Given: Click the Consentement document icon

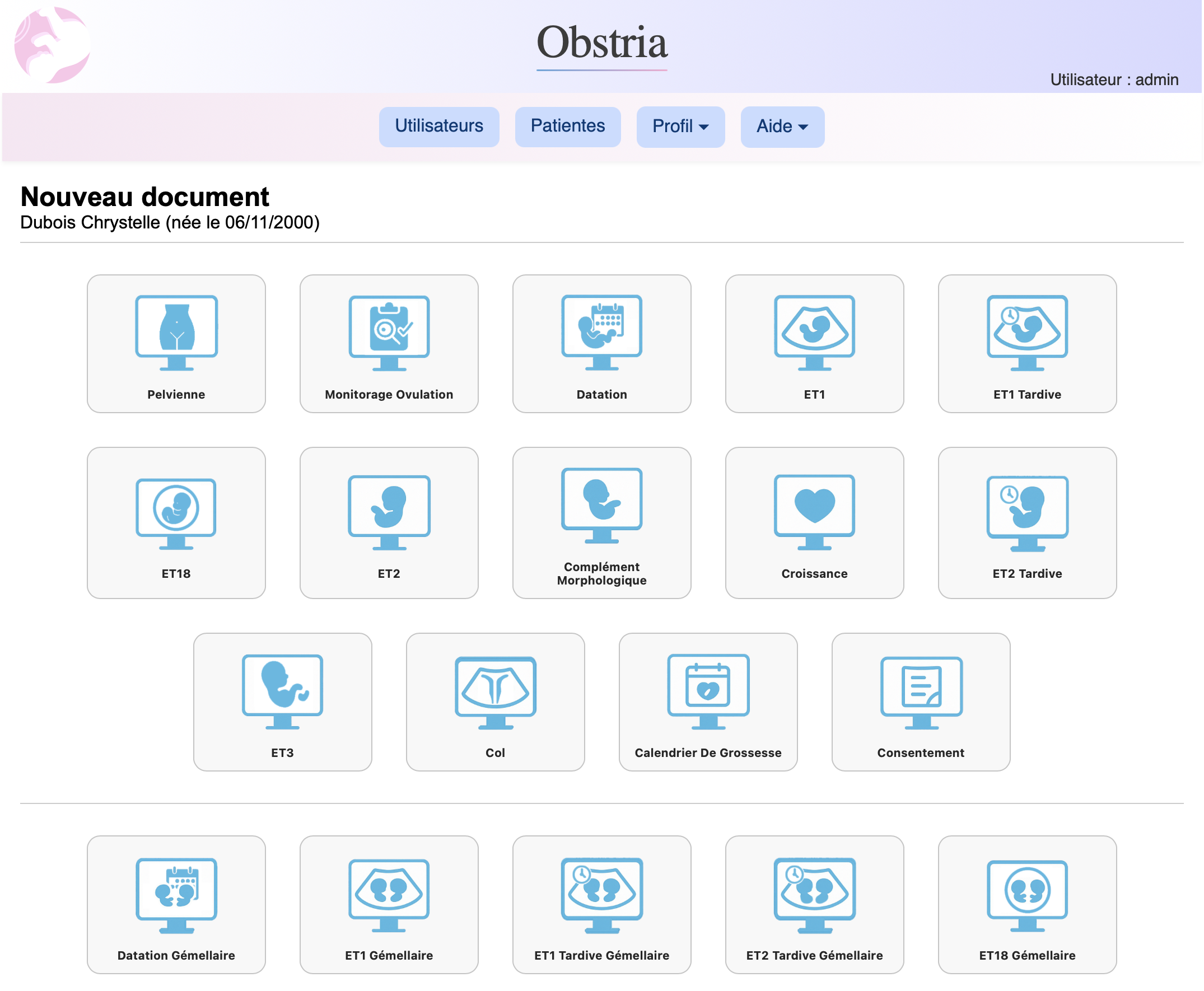Looking at the screenshot, I should point(920,692).
